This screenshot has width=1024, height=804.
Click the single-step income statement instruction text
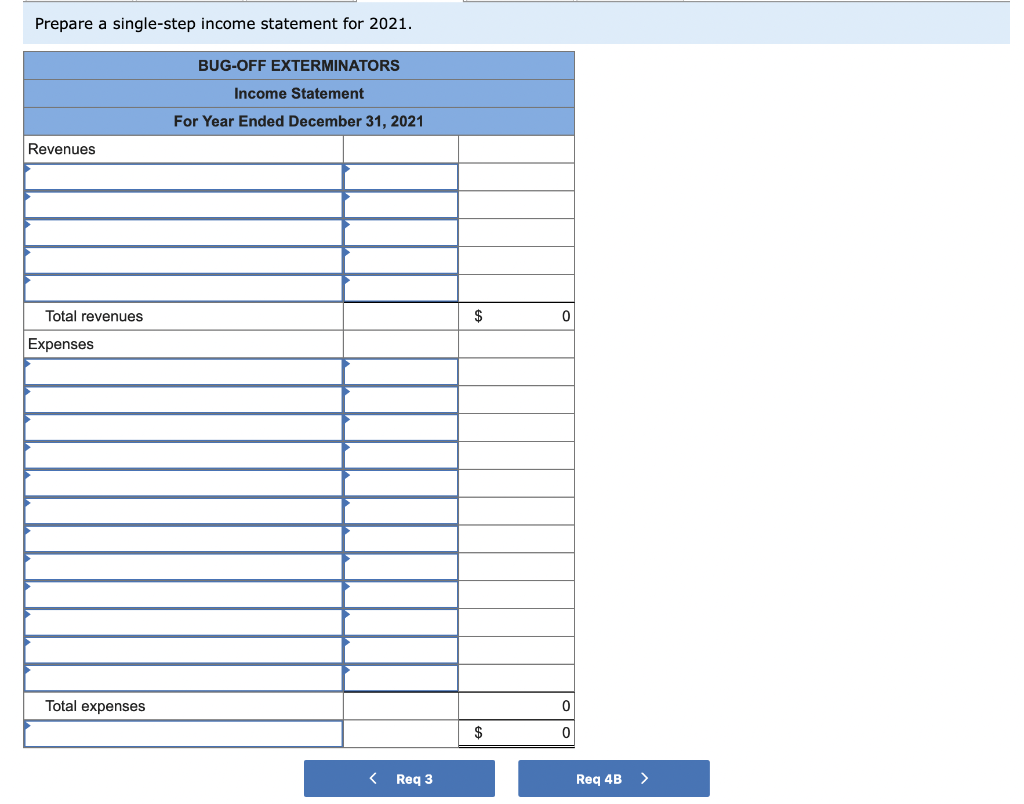[223, 24]
